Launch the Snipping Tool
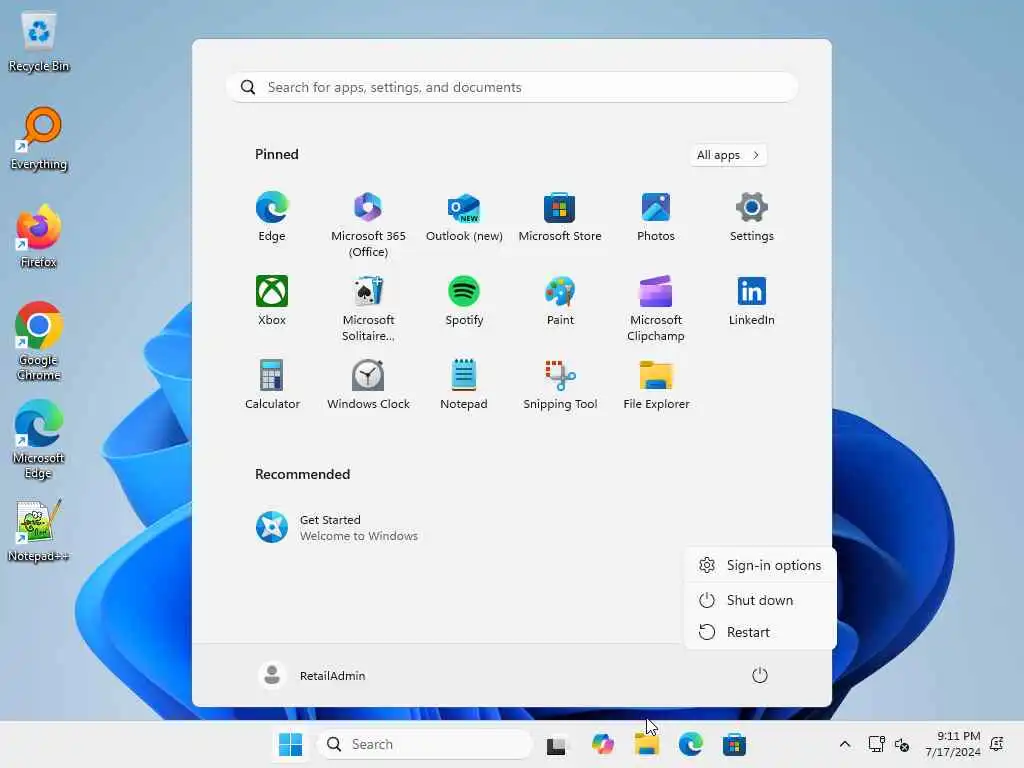Image resolution: width=1024 pixels, height=768 pixels. pos(560,385)
